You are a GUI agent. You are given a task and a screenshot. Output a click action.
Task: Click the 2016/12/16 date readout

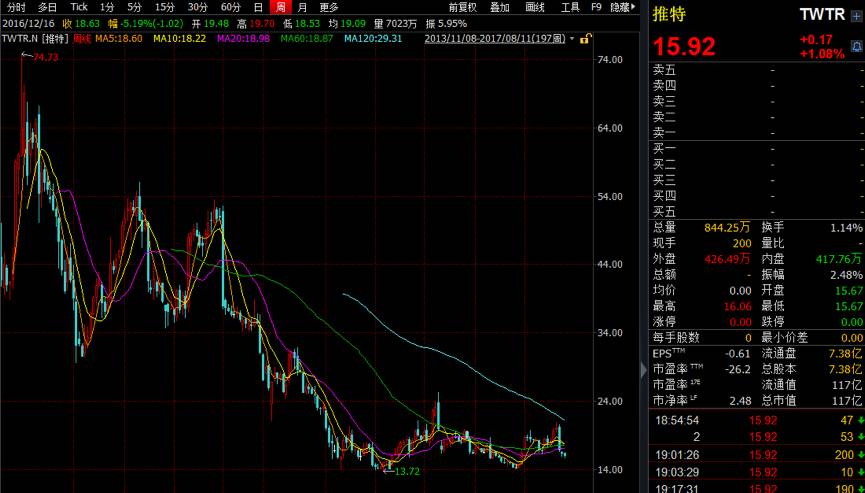click(28, 24)
